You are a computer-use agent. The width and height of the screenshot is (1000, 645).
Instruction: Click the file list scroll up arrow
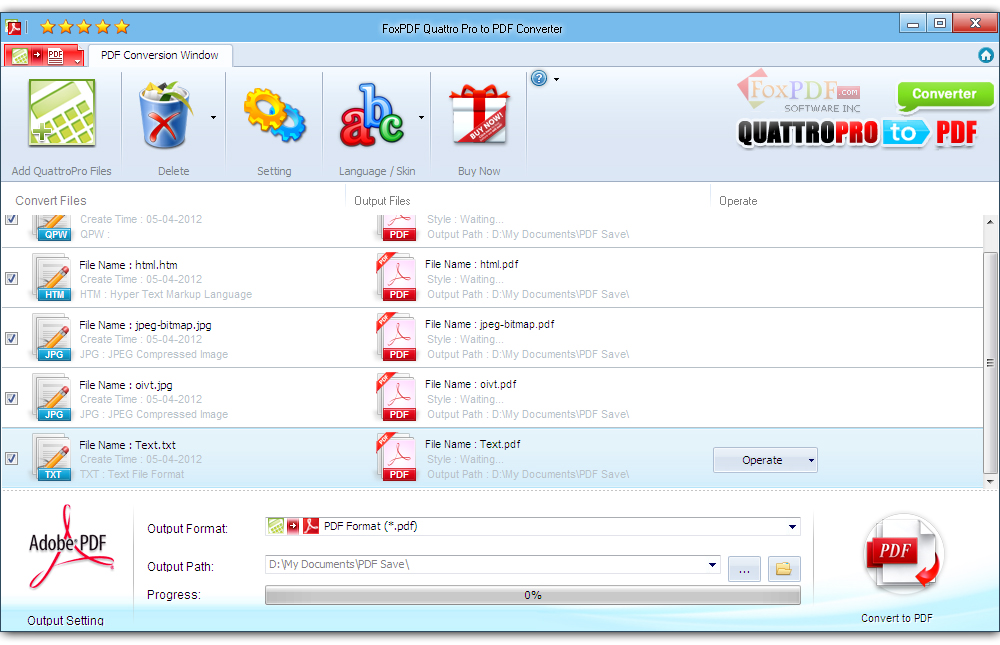990,222
